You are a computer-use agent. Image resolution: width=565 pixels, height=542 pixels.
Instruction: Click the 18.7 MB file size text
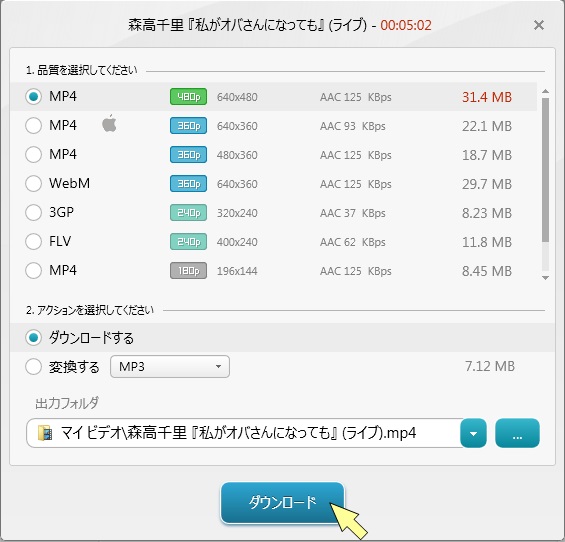pyautogui.click(x=487, y=155)
